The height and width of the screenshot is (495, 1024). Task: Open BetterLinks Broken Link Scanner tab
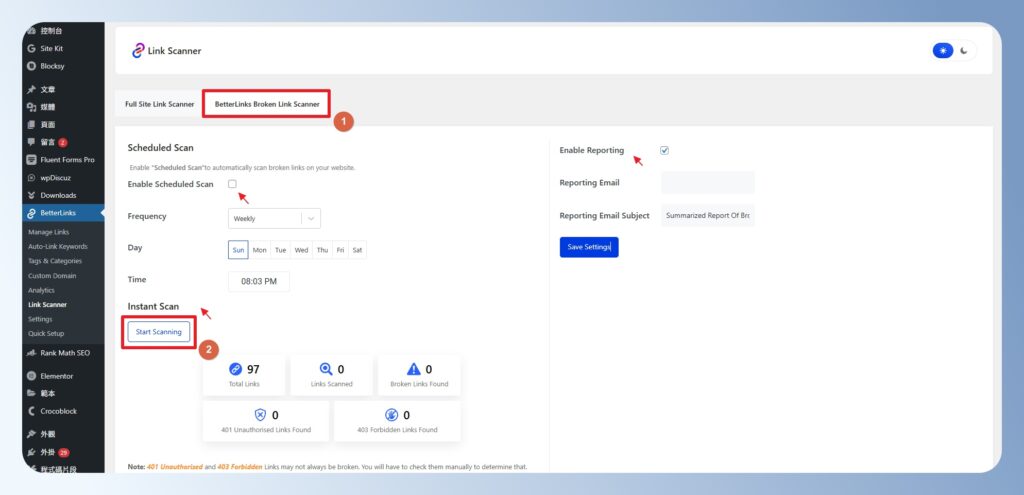point(267,104)
